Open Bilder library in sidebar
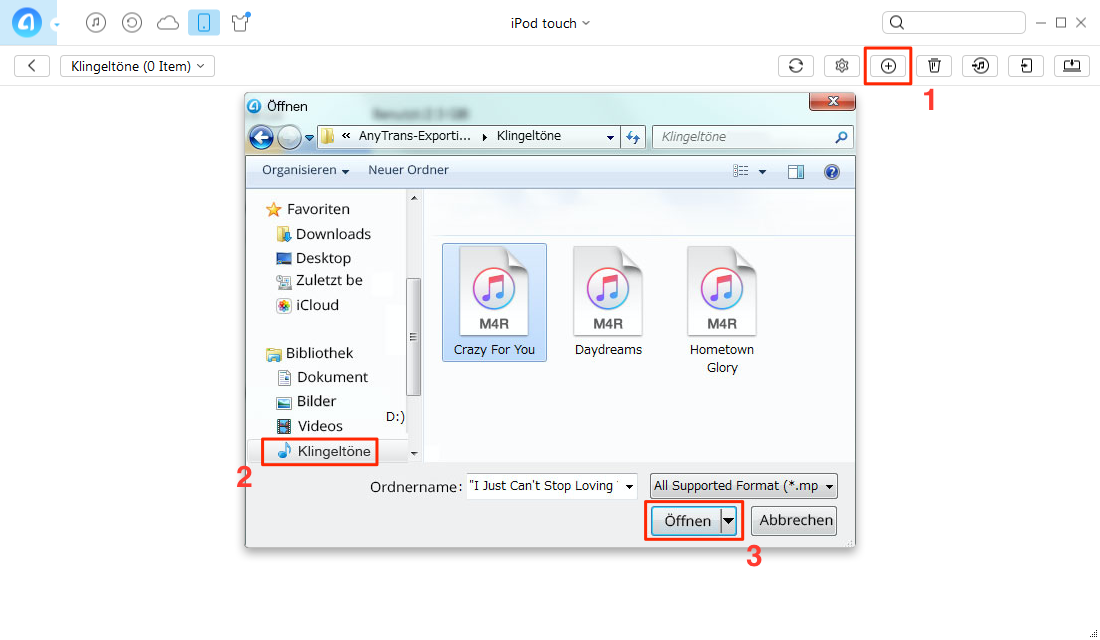Screen dimensions: 1100x640 (x=307, y=401)
